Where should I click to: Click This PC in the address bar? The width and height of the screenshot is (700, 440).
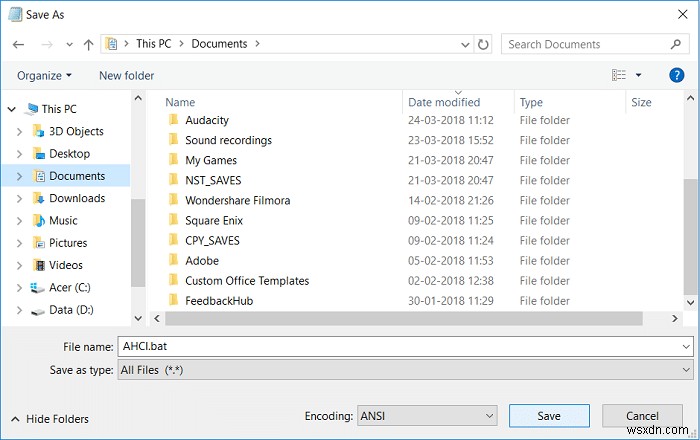point(154,44)
